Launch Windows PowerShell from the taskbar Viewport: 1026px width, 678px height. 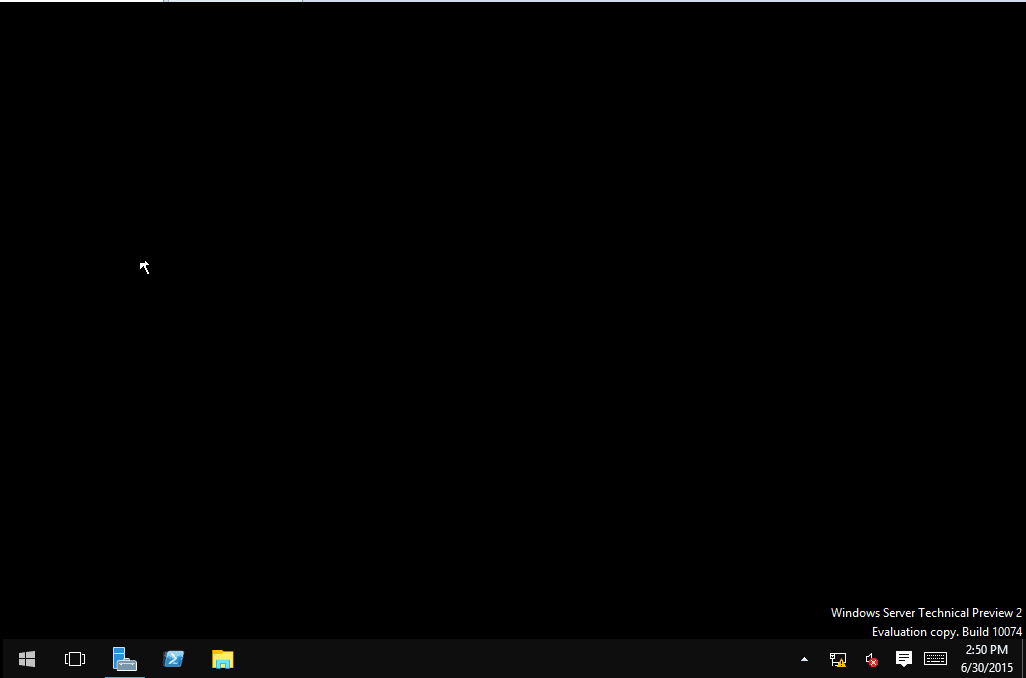[173, 658]
